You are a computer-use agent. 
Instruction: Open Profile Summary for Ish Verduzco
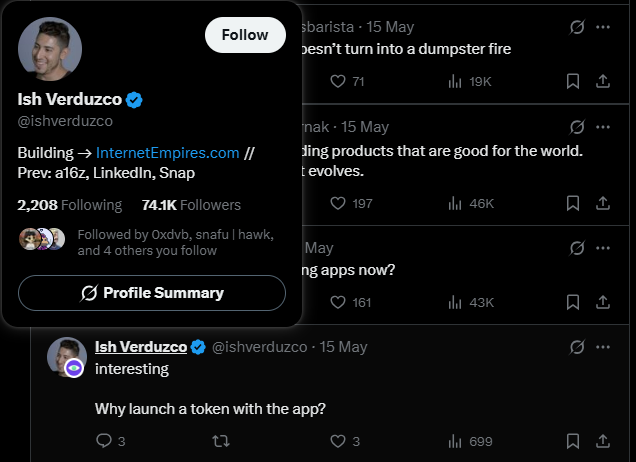[152, 293]
